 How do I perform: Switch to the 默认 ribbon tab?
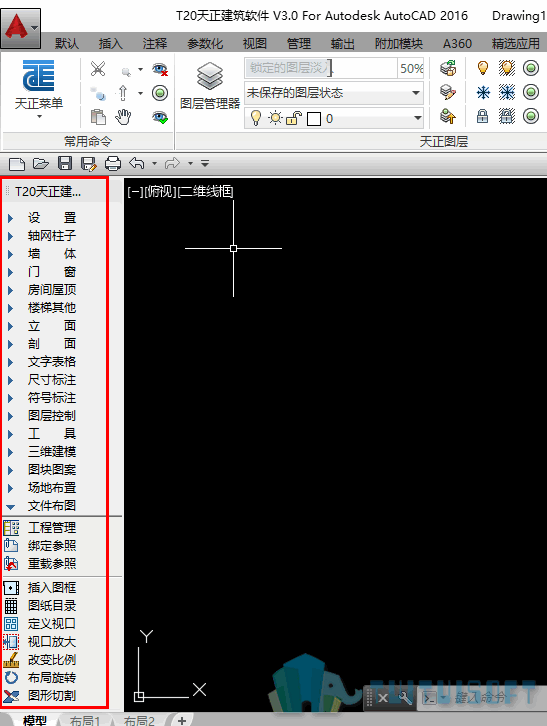pyautogui.click(x=67, y=44)
